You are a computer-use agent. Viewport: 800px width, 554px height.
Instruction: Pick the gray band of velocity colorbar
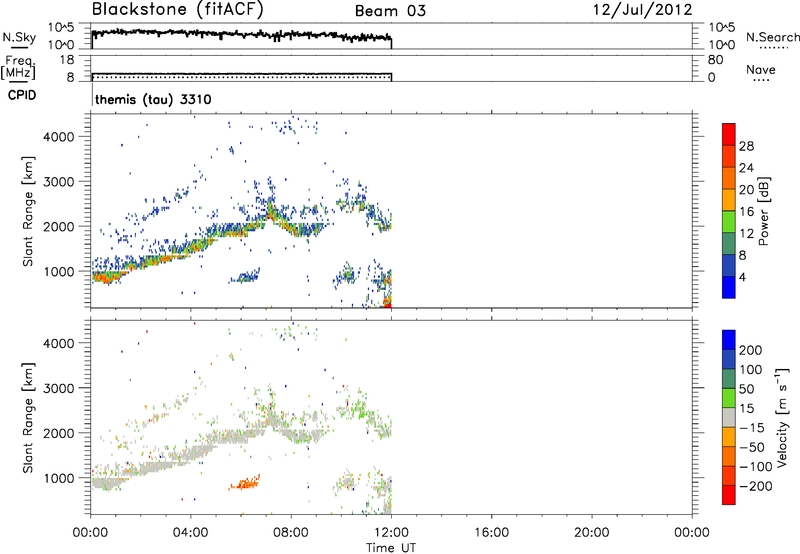[x=729, y=417]
